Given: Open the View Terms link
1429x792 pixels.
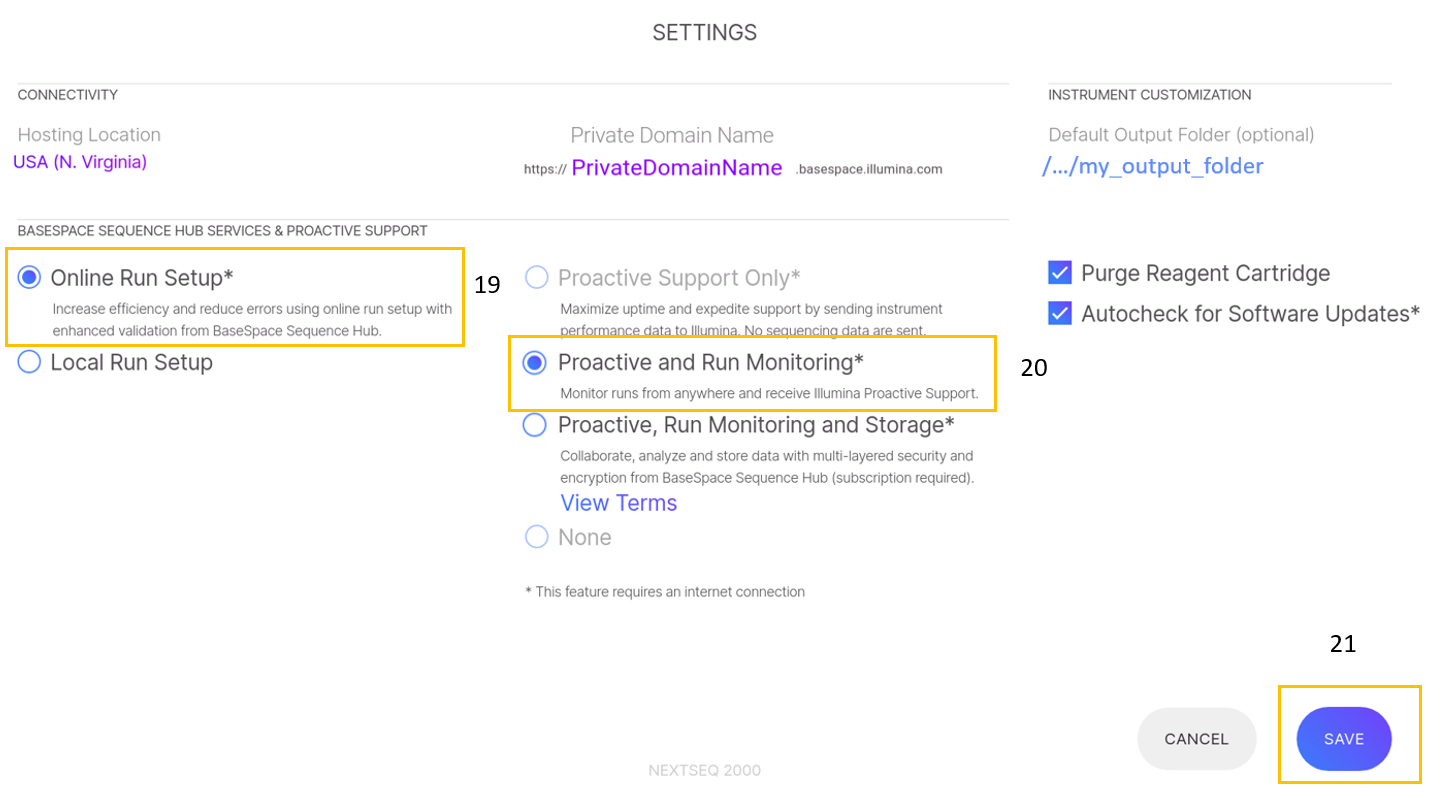Looking at the screenshot, I should [618, 503].
